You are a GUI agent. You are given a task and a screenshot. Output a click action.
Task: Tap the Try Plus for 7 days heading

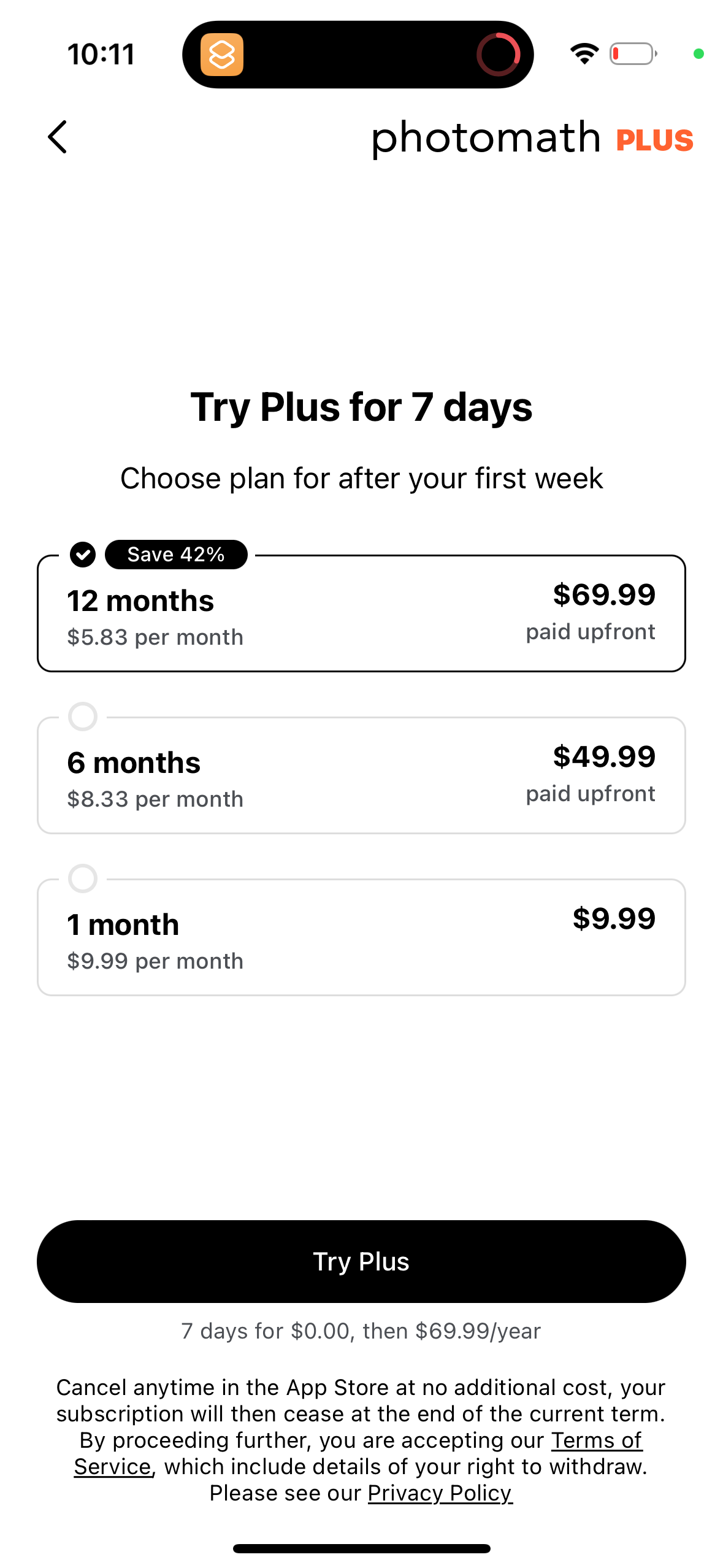[361, 407]
